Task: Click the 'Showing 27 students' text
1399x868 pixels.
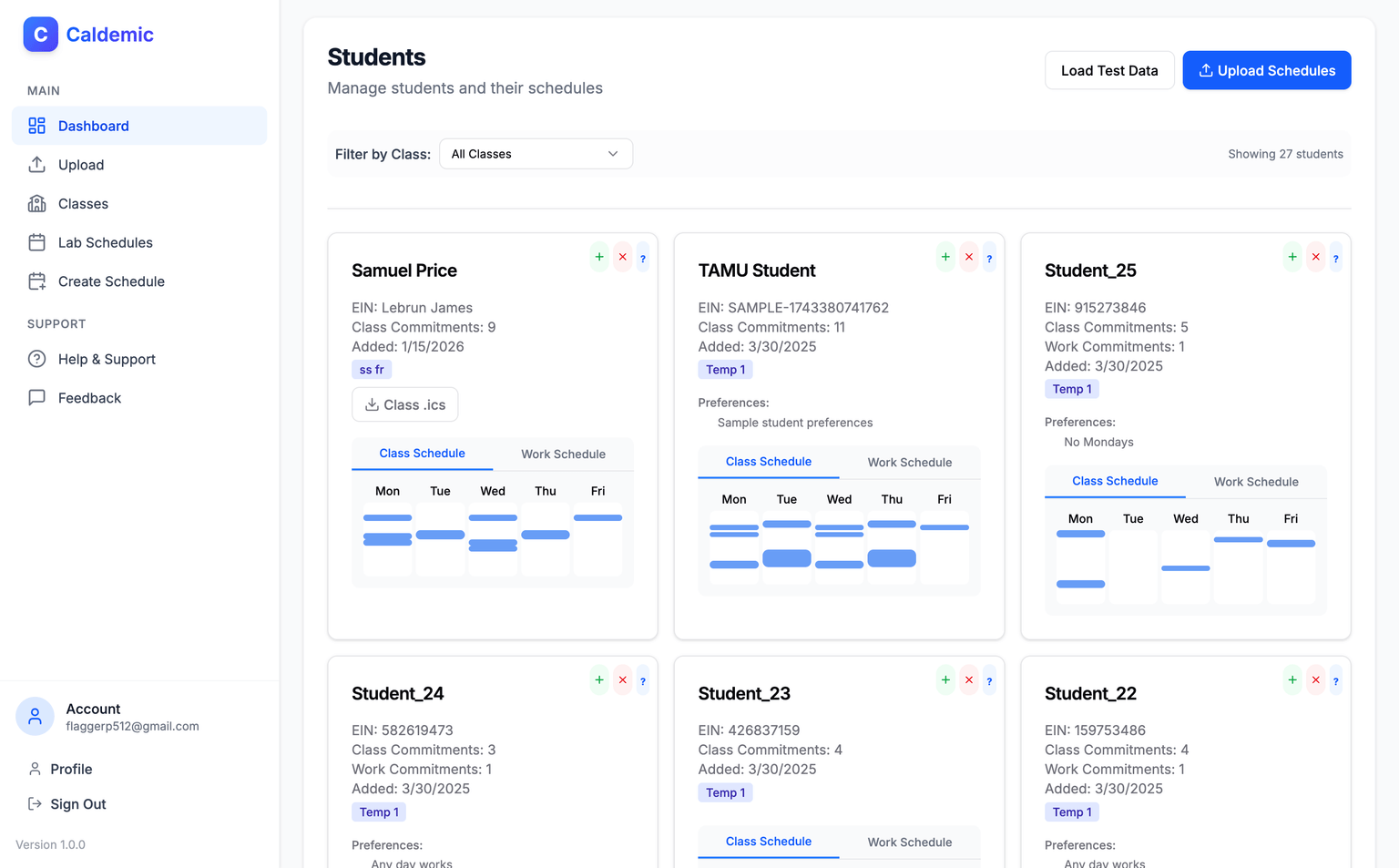Action: coord(1285,154)
